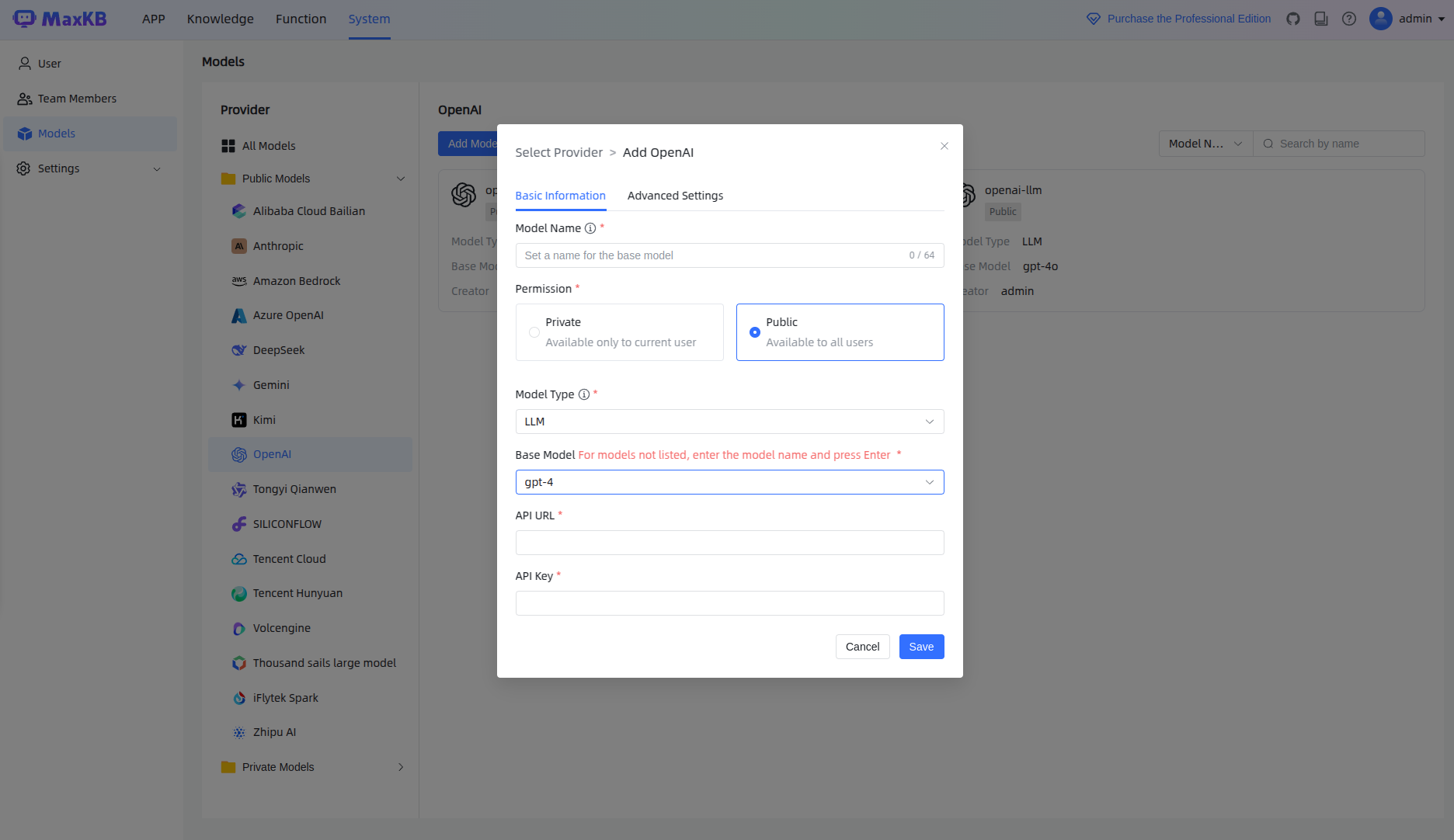Viewport: 1454px width, 840px height.
Task: Switch to the Advanced Settings tab
Action: [x=675, y=196]
